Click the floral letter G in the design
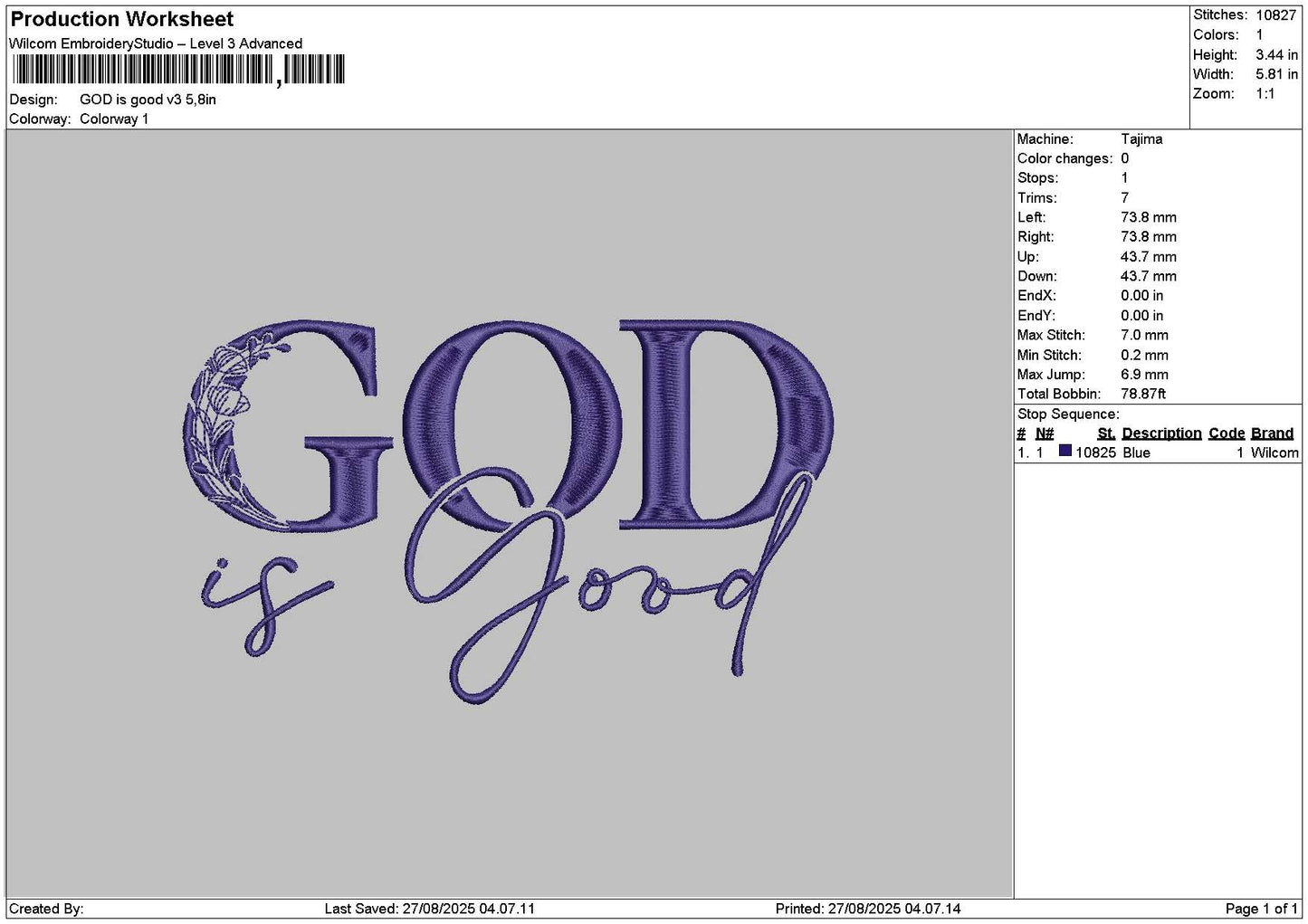 [288, 425]
